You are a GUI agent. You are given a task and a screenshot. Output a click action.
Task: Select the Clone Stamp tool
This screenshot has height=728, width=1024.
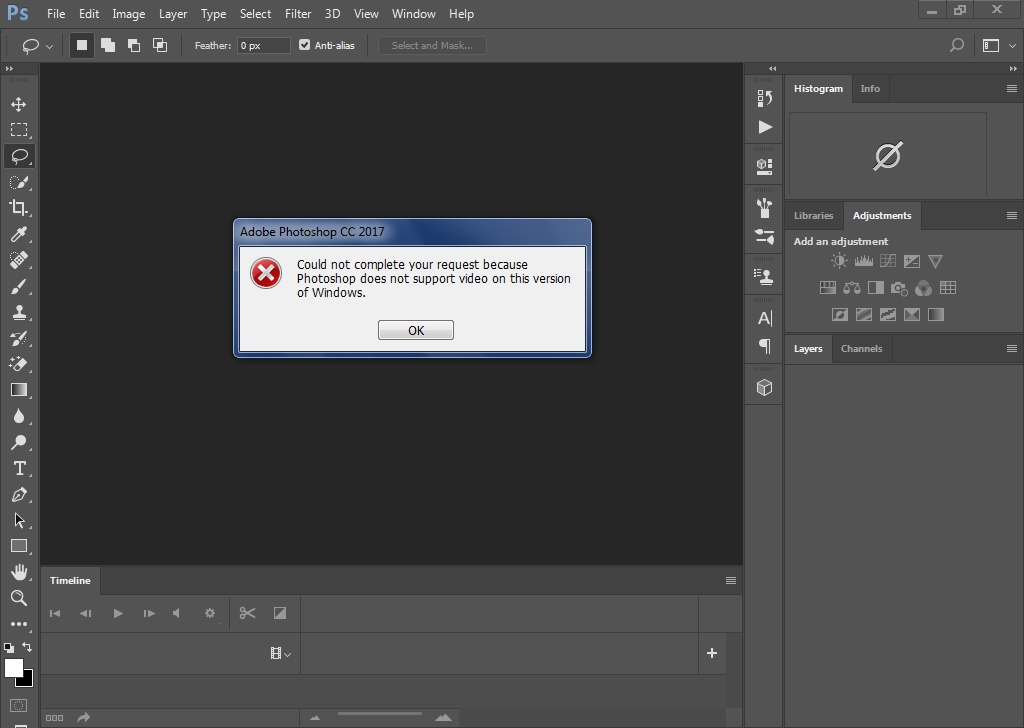point(18,312)
